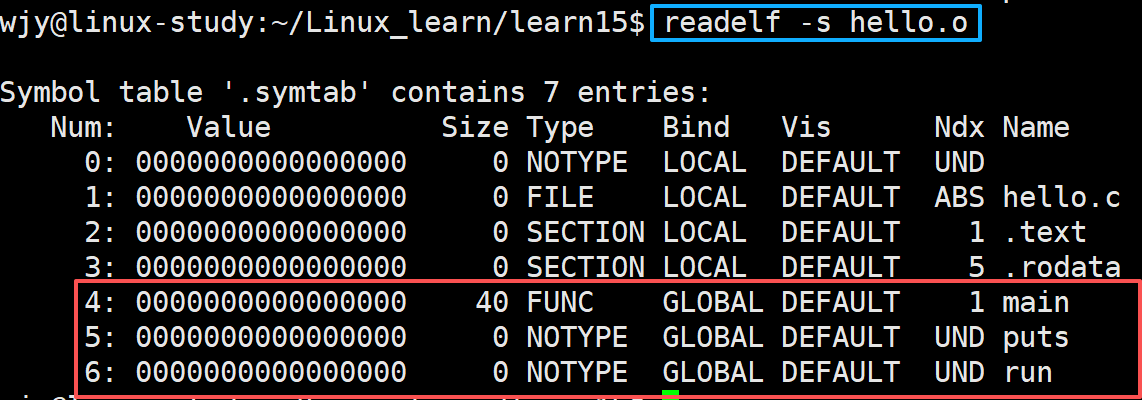
Task: Click the 'Size' column header
Action: tap(475, 128)
